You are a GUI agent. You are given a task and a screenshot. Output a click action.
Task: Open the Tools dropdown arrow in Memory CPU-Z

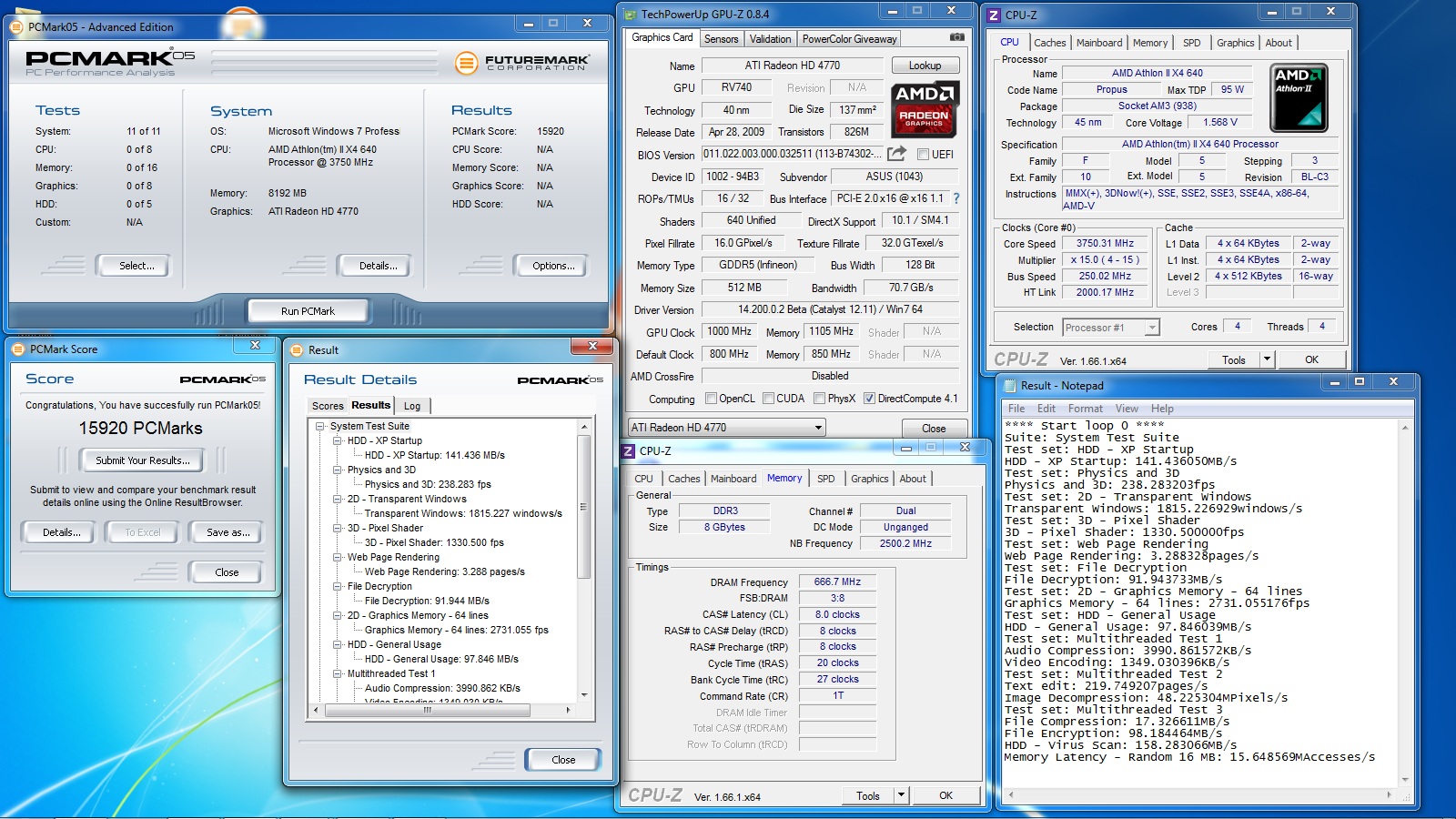(901, 795)
